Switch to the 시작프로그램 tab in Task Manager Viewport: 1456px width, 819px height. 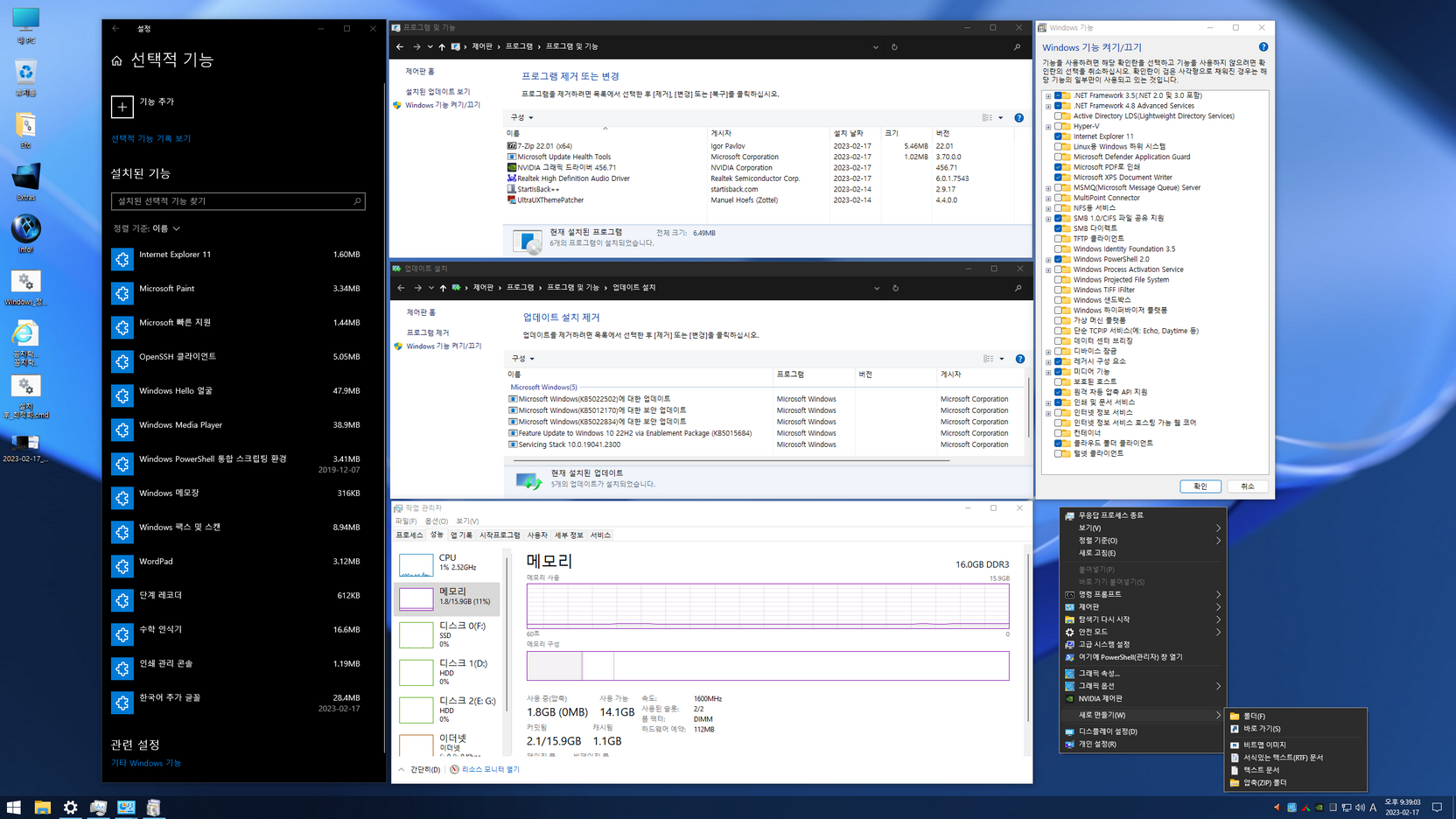(x=500, y=535)
